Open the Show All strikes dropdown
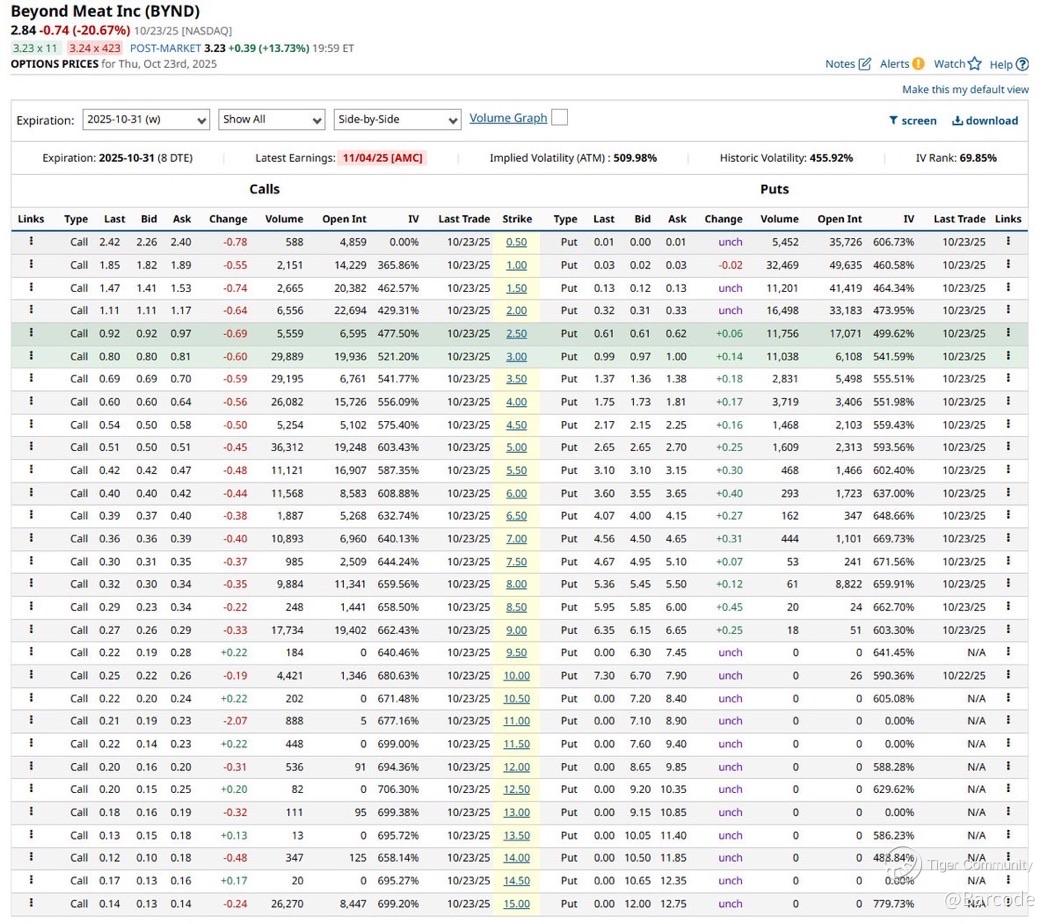This screenshot has width=1055, height=924. [x=272, y=120]
